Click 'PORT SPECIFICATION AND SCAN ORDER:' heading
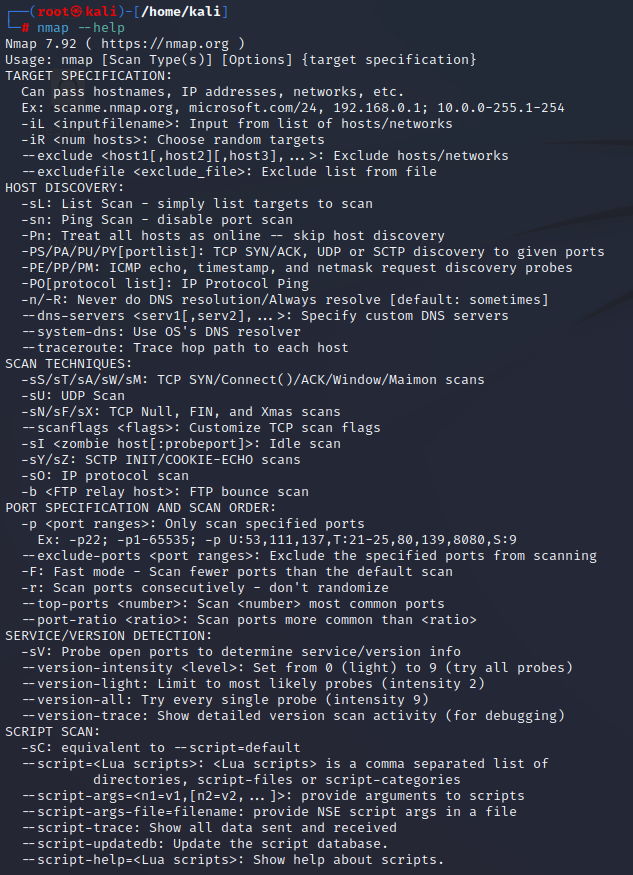 pos(141,507)
